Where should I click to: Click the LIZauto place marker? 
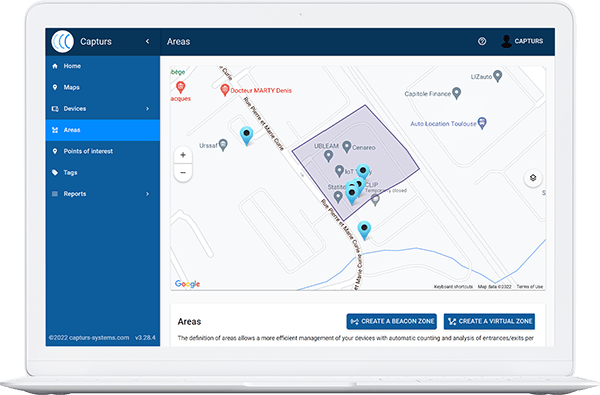[x=497, y=76]
